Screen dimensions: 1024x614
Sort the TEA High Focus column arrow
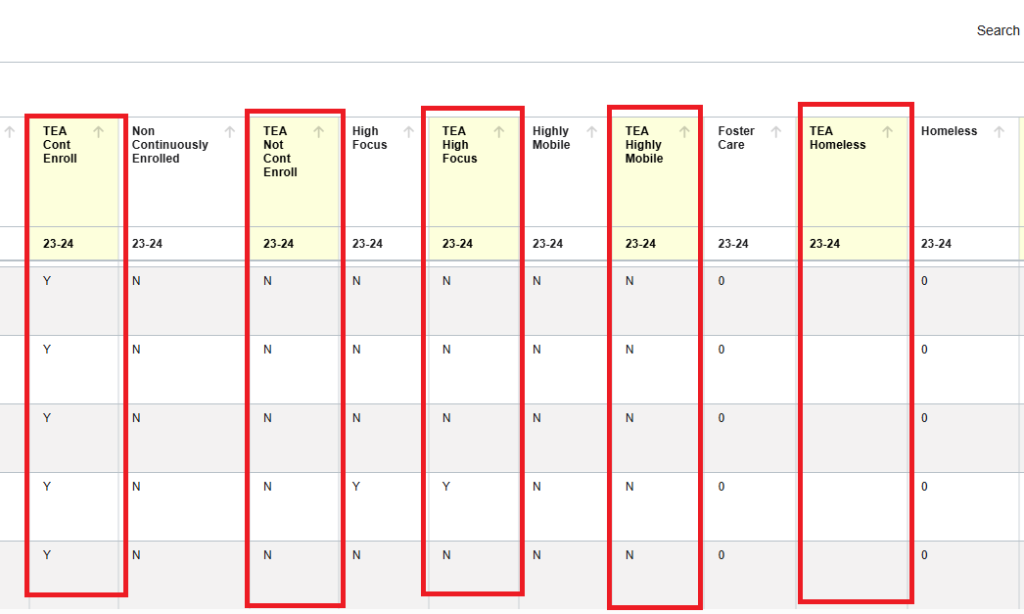click(499, 132)
